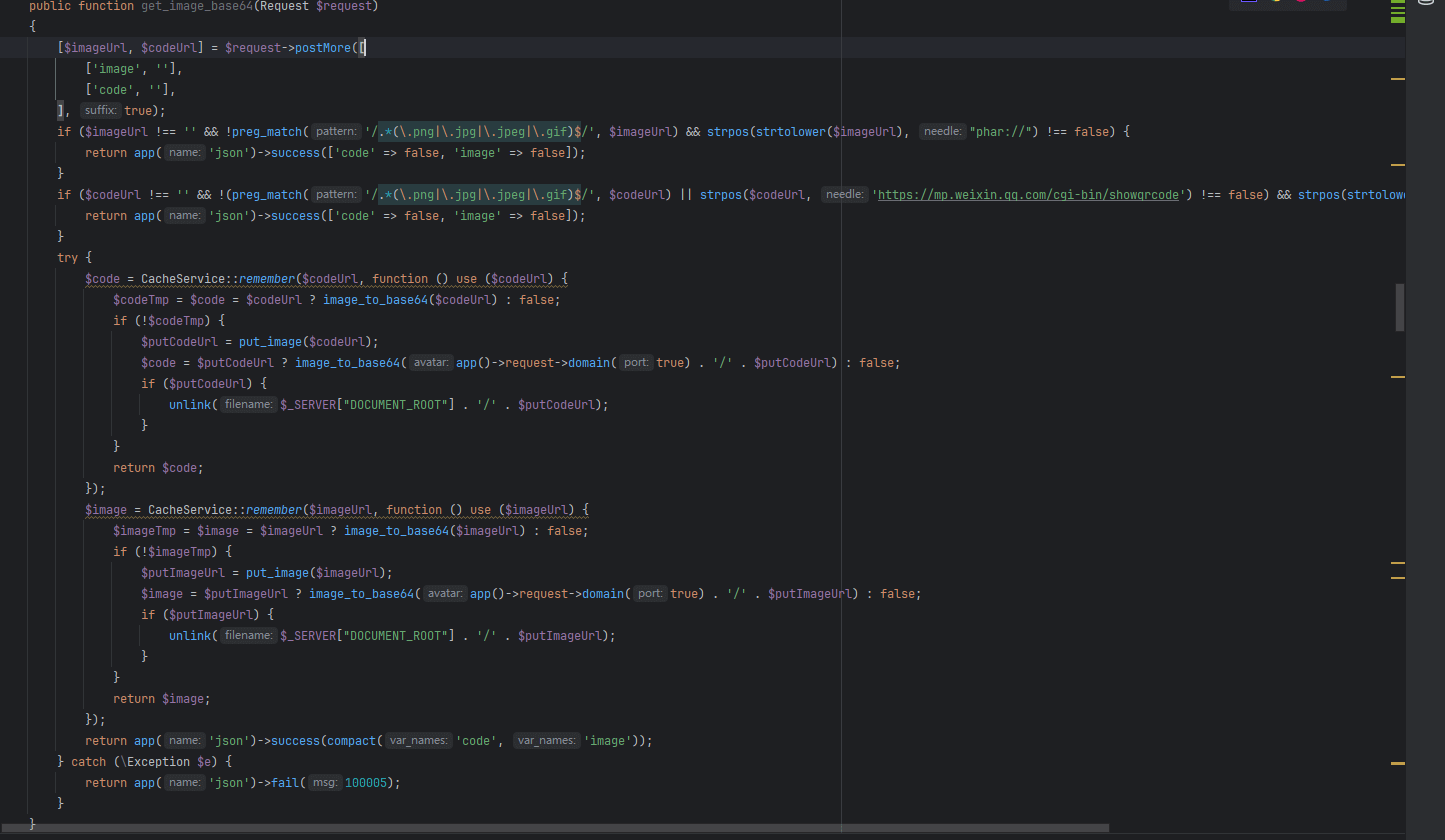1445x840 pixels.
Task: Click the var_names: hint before 'code'
Action: [419, 741]
